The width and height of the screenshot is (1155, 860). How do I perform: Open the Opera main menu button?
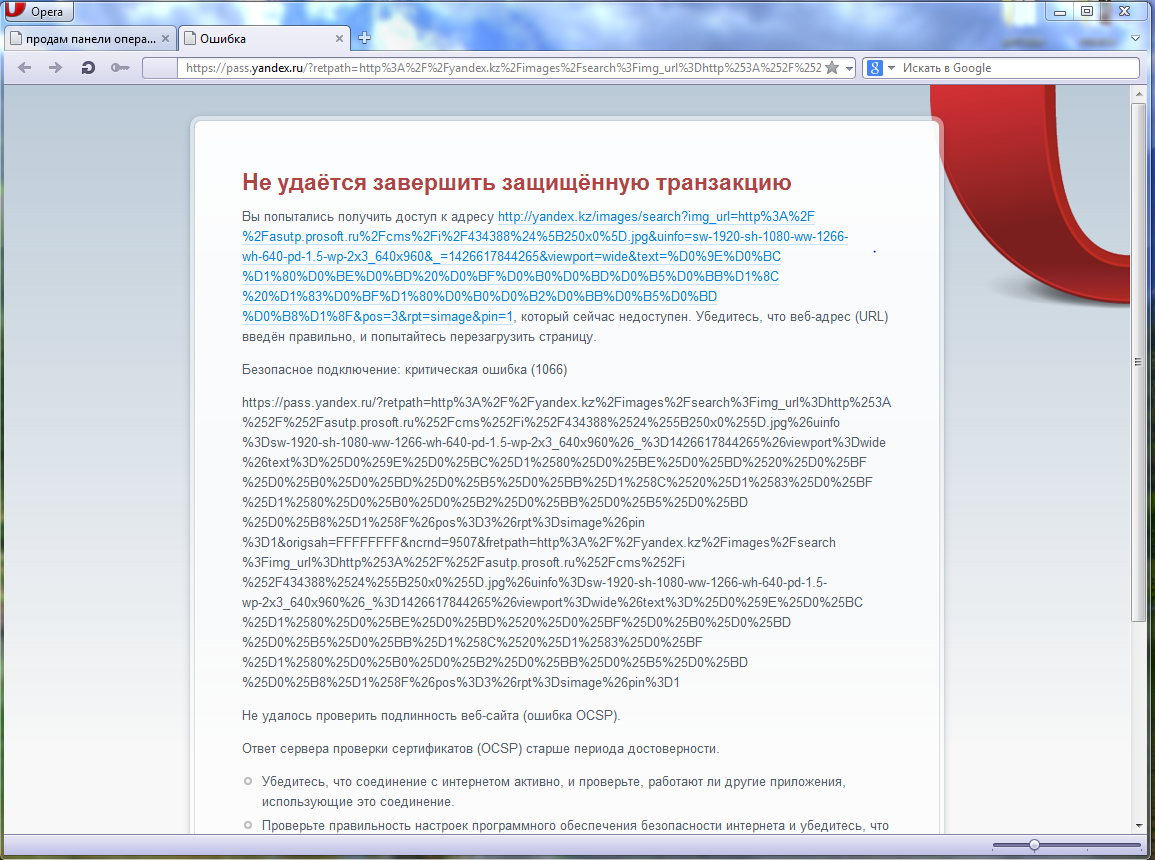[x=38, y=11]
